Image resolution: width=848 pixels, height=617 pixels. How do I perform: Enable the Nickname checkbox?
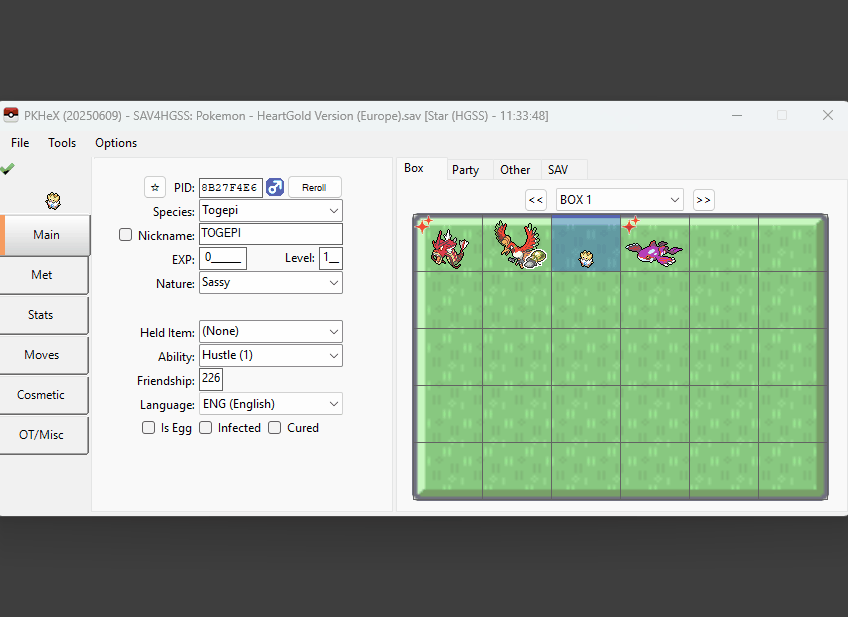pyautogui.click(x=125, y=235)
